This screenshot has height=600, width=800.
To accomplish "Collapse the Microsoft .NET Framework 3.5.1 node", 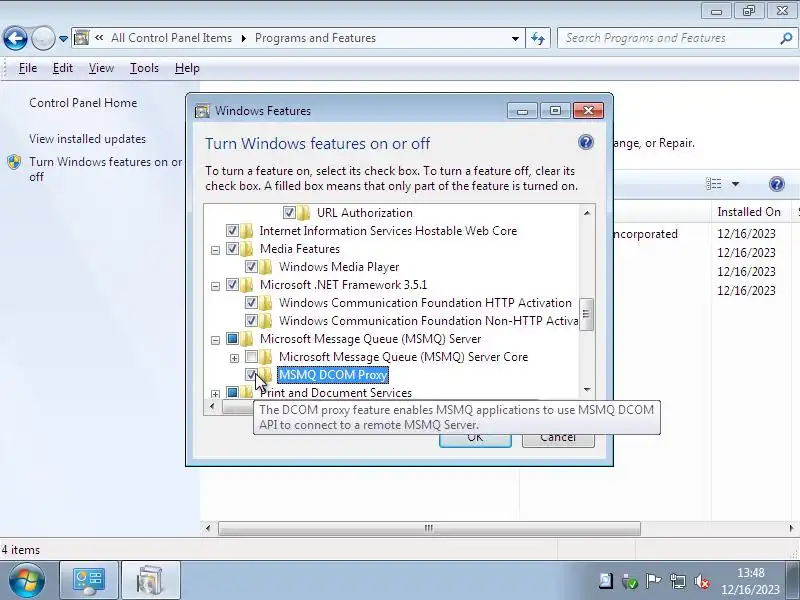I will pos(215,286).
